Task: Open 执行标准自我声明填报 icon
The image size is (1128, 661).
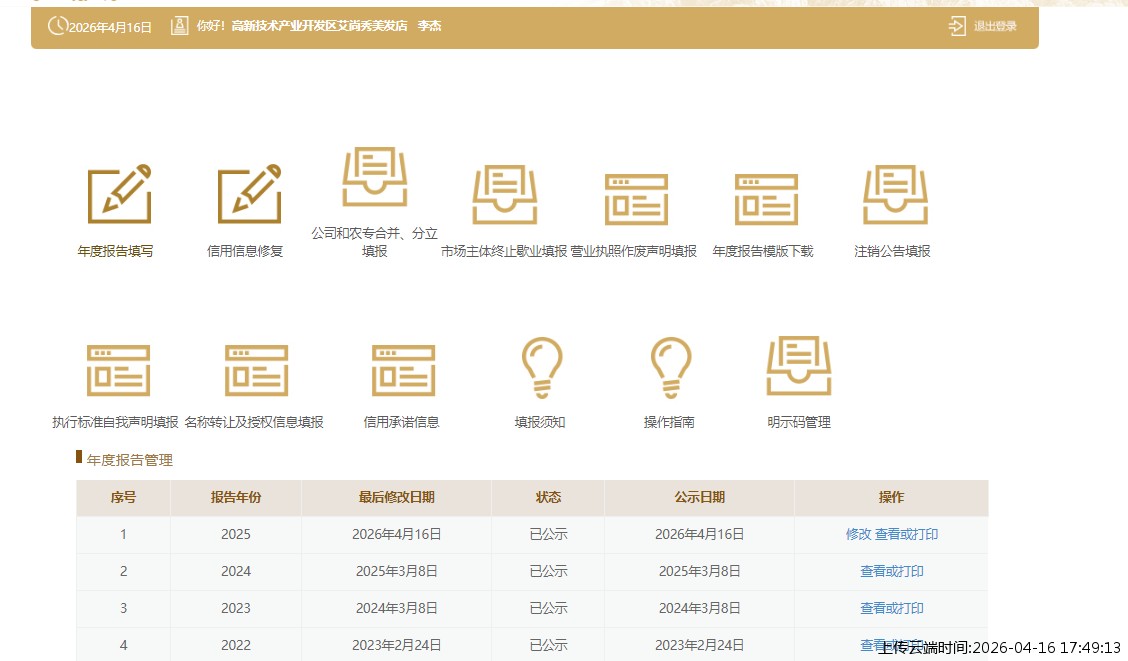Action: tap(118, 370)
